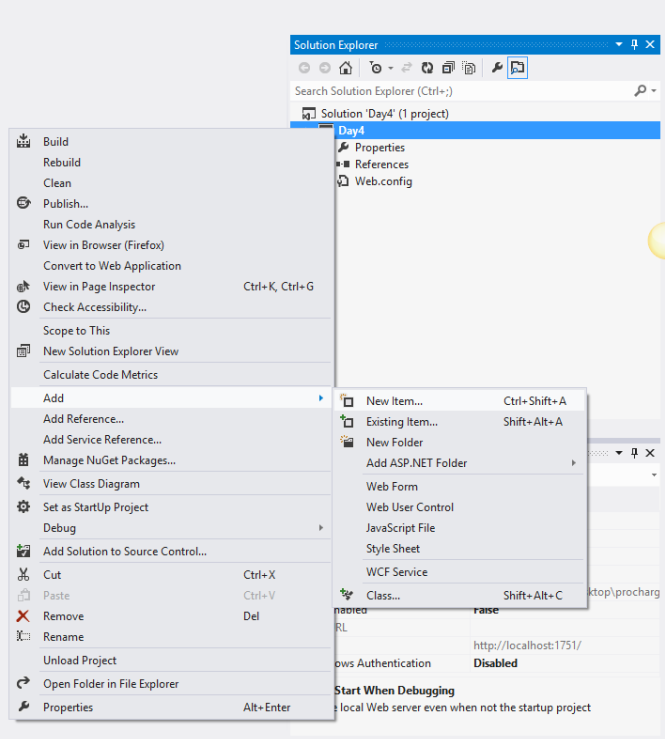Open Properties panel window position dropdown
Viewport: 665px width, 739px height.
point(619,453)
